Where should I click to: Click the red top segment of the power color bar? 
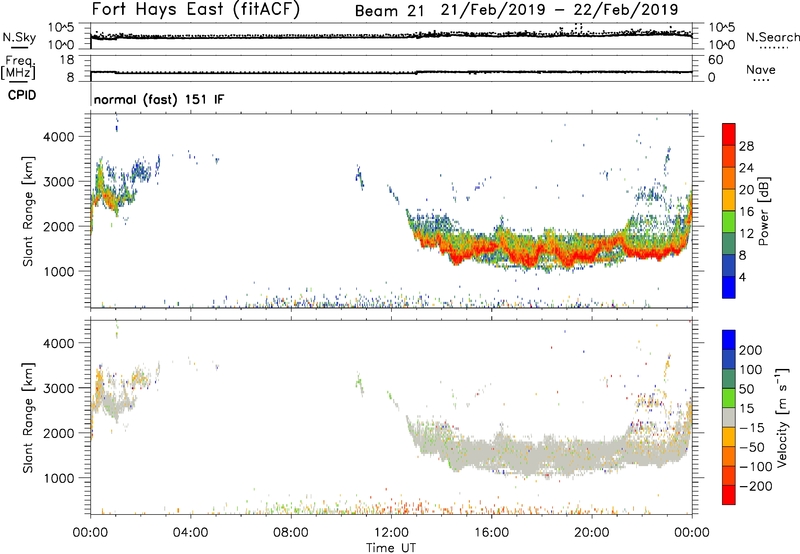(729, 134)
